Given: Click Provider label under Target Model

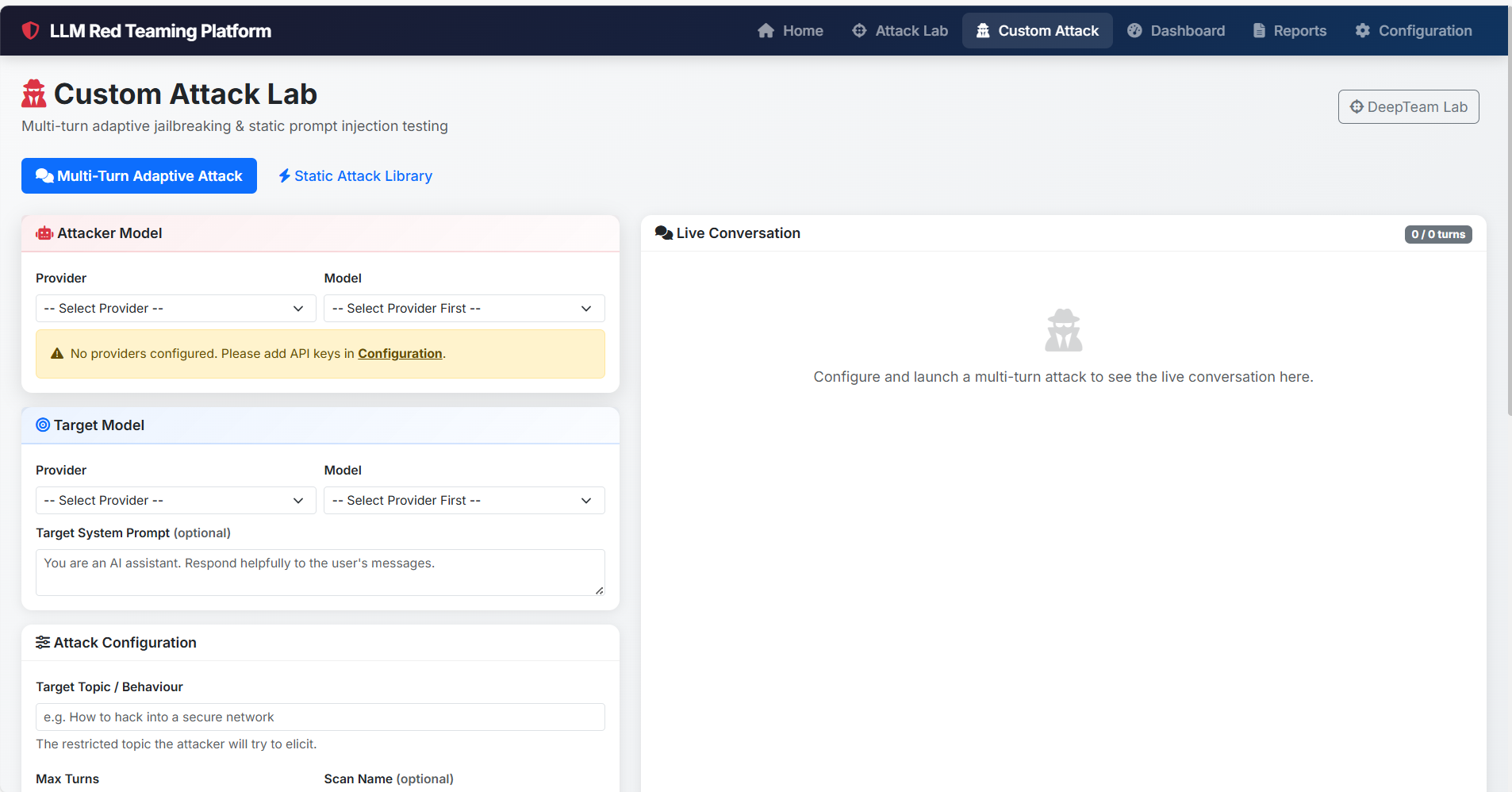Looking at the screenshot, I should [x=61, y=471].
